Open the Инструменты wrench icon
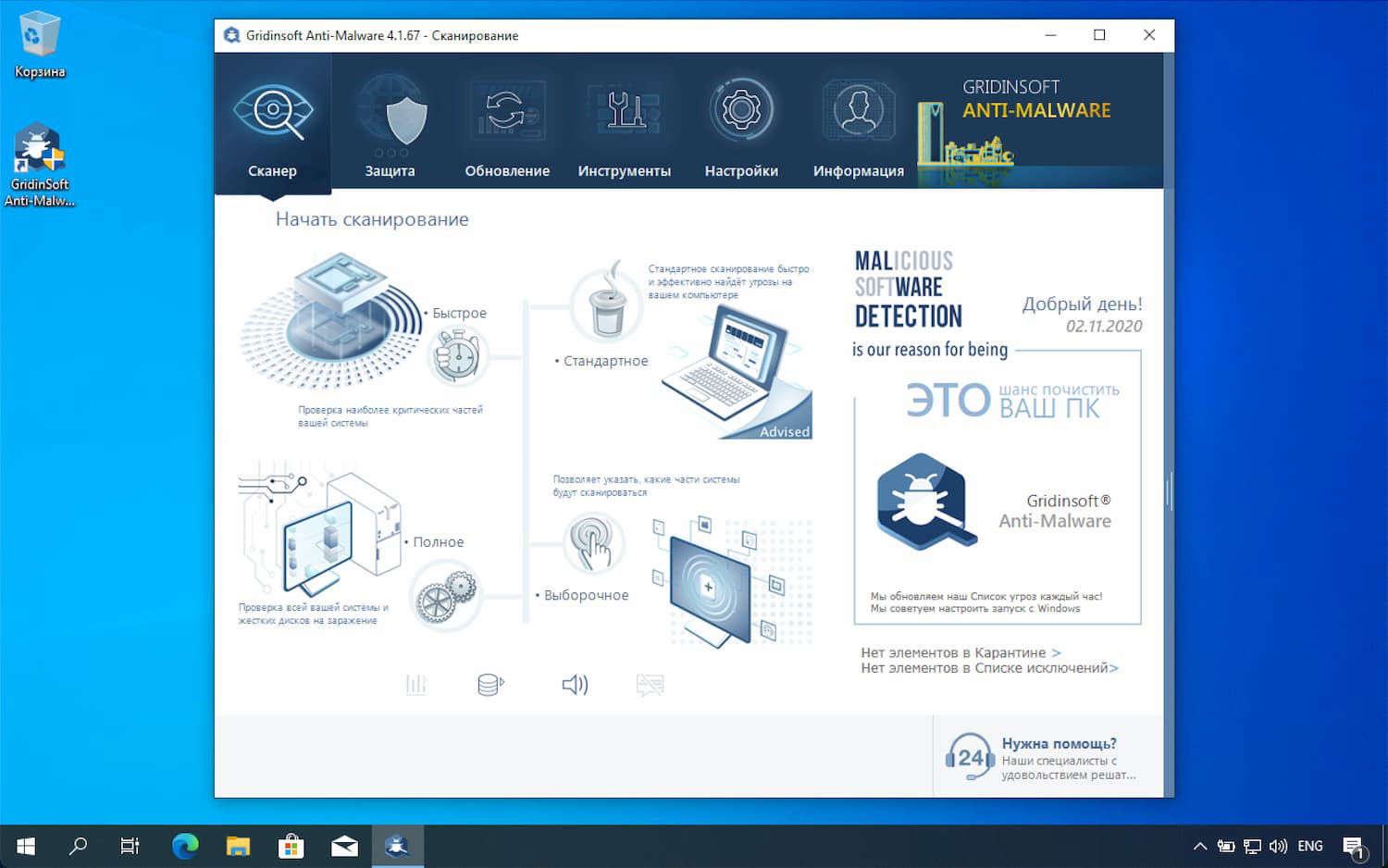The height and width of the screenshot is (868, 1388). [x=625, y=109]
